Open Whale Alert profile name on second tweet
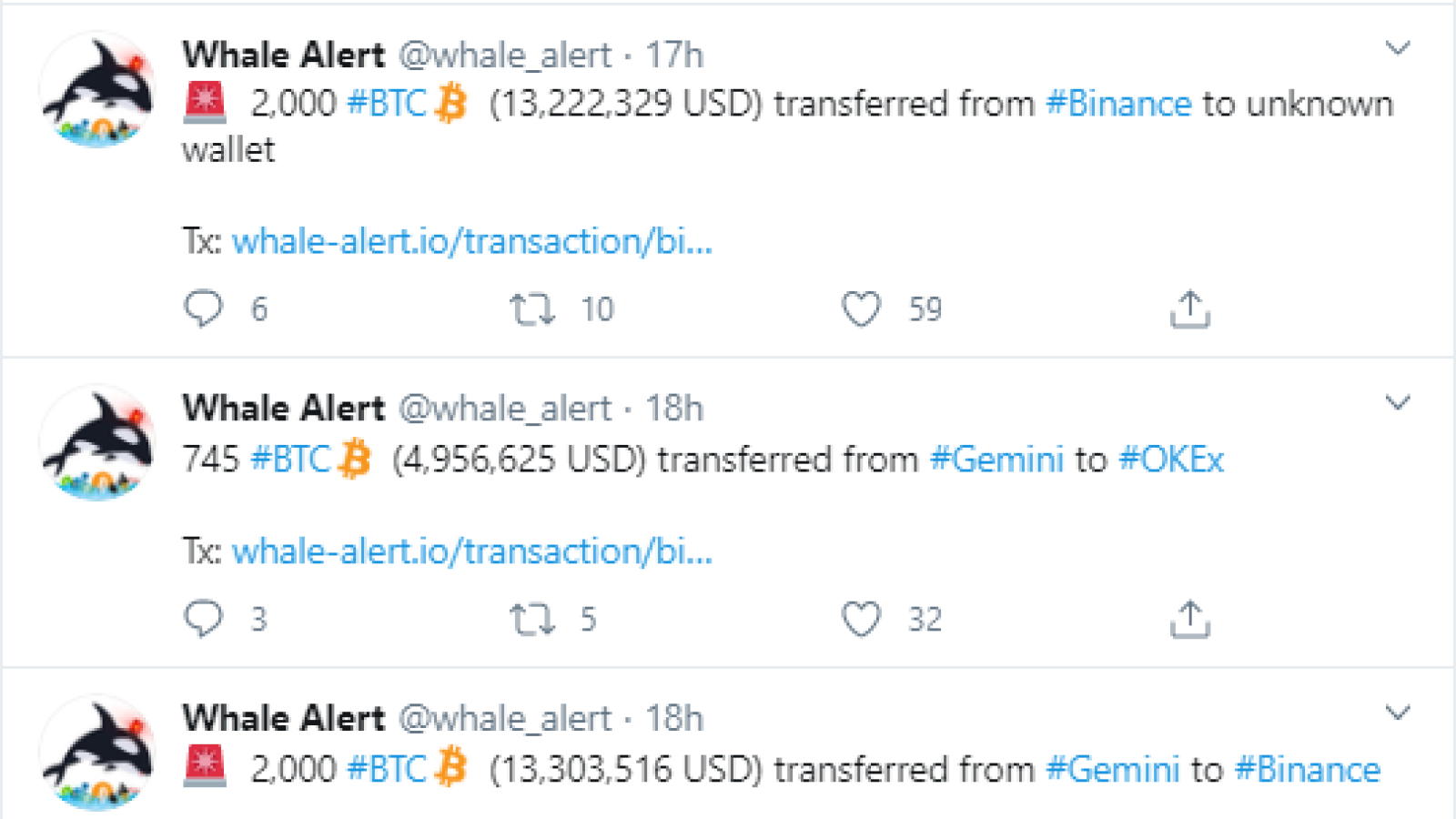Image resolution: width=1456 pixels, height=819 pixels. (x=284, y=408)
